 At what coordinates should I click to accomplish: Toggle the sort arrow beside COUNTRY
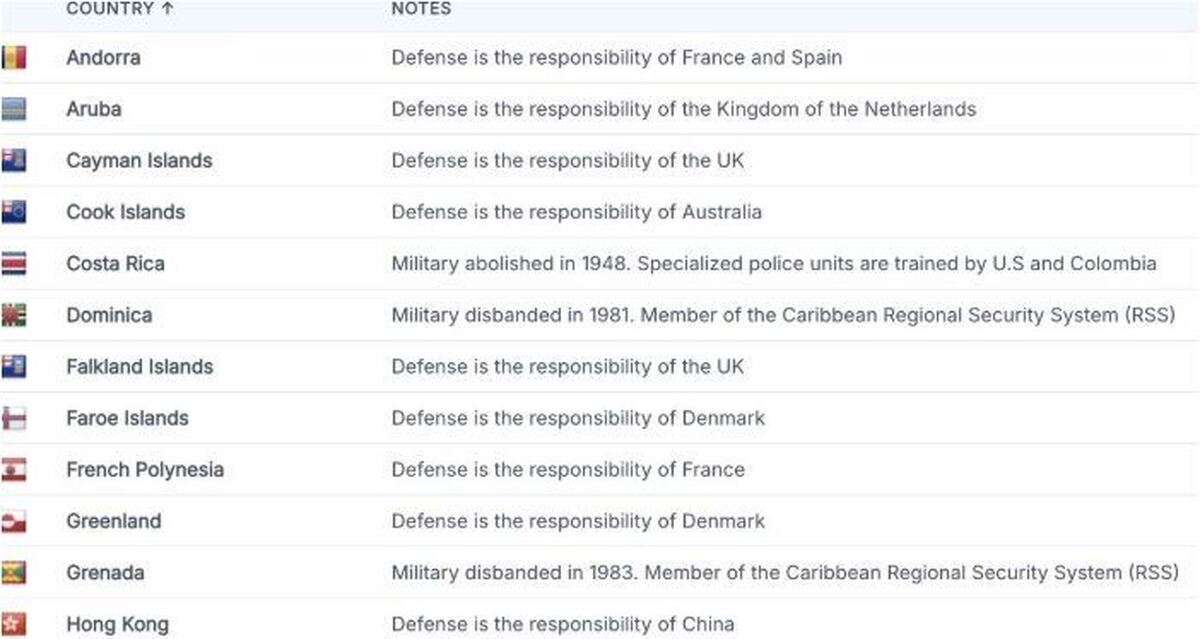click(x=167, y=9)
